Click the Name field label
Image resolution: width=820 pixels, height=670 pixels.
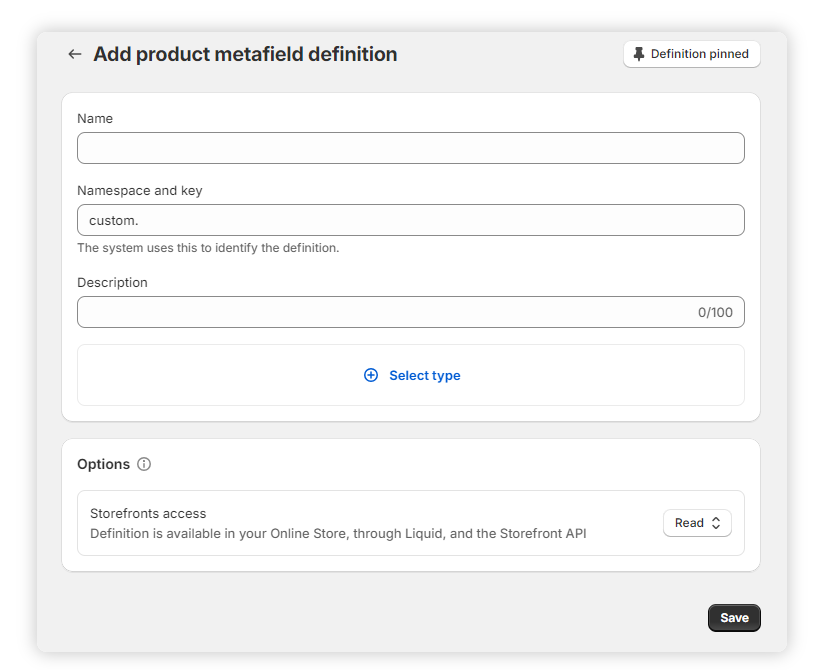95,118
